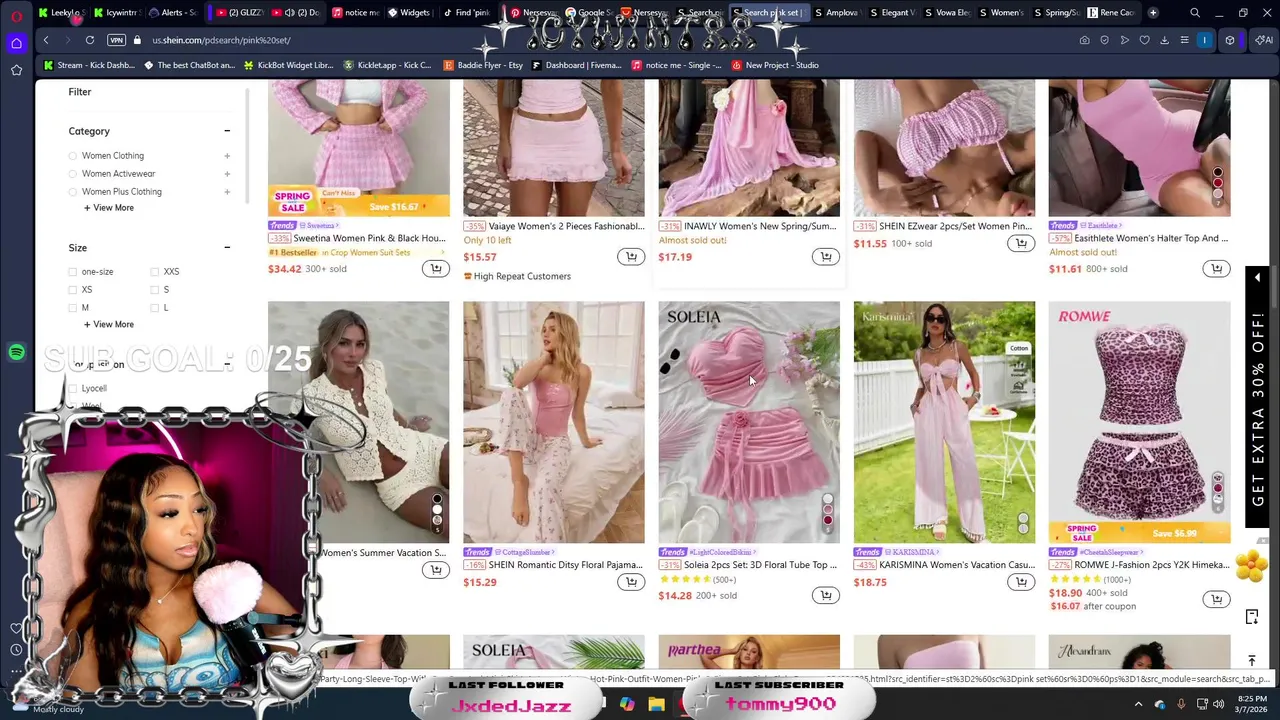This screenshot has width=1280, height=720.
Task: Open Opera sidebar home icon
Action: point(16,43)
